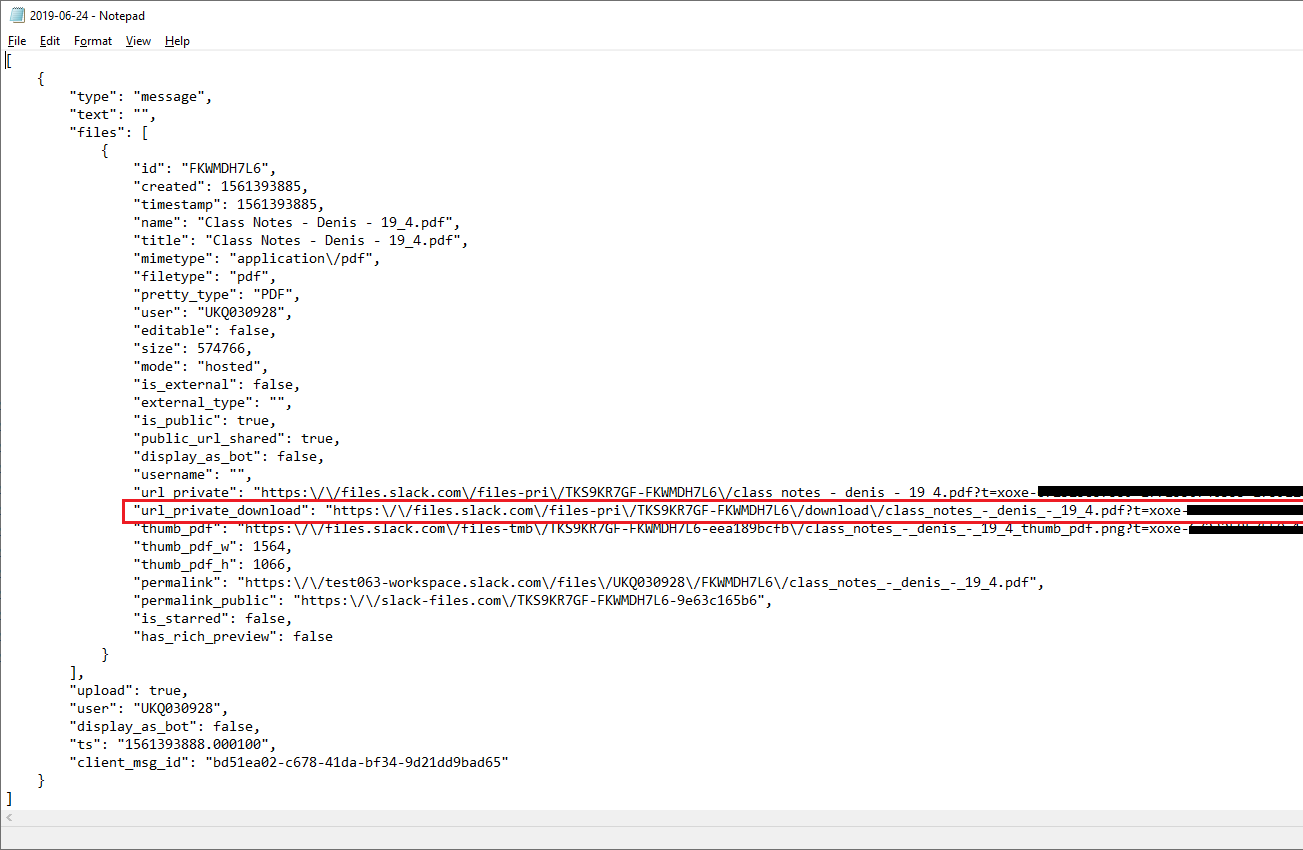Click the horizontal scrollbar at the bottom
This screenshot has height=850, width=1303.
click(x=651, y=818)
